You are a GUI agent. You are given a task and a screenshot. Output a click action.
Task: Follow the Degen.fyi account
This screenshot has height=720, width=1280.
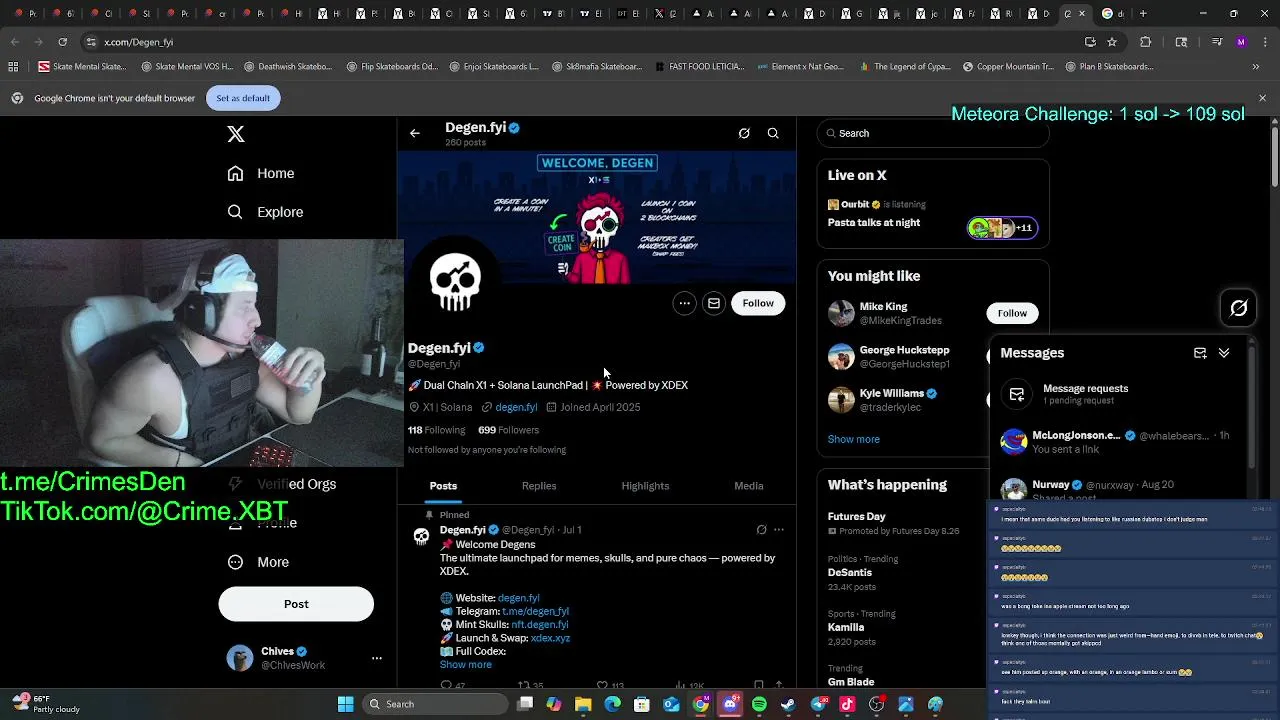[x=758, y=303]
